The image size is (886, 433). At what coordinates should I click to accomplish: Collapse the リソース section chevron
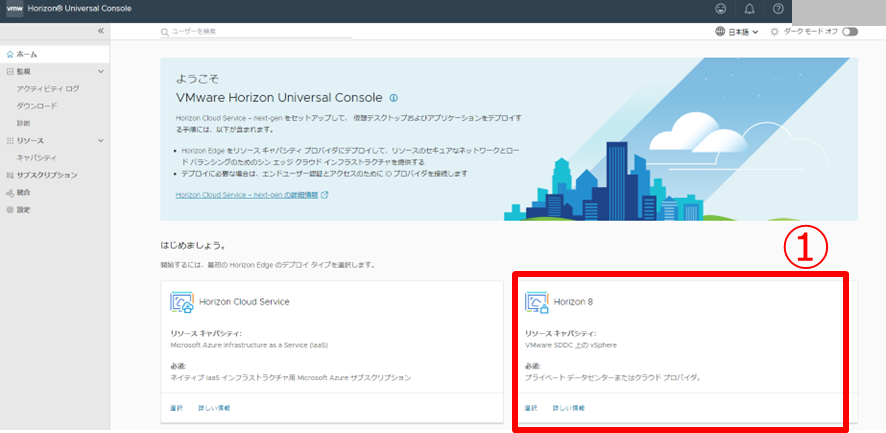101,141
